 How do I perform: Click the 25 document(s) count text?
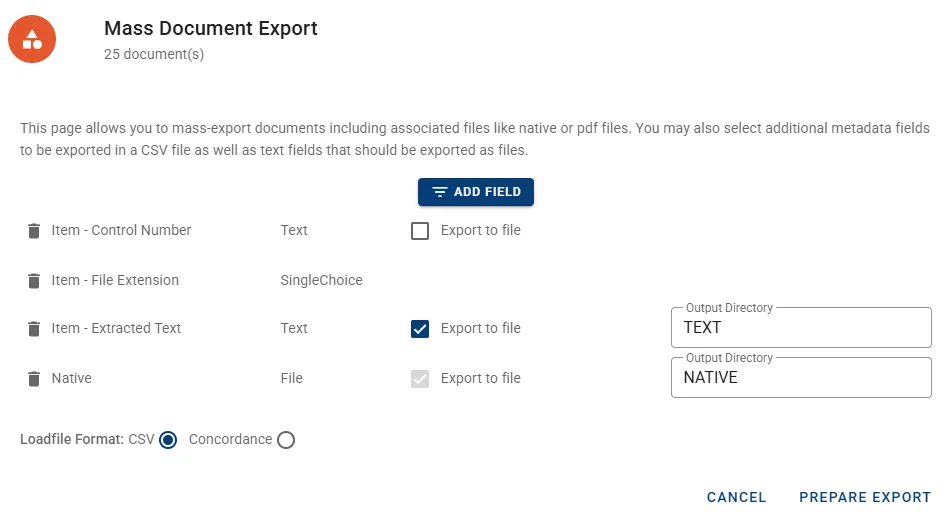tap(154, 54)
